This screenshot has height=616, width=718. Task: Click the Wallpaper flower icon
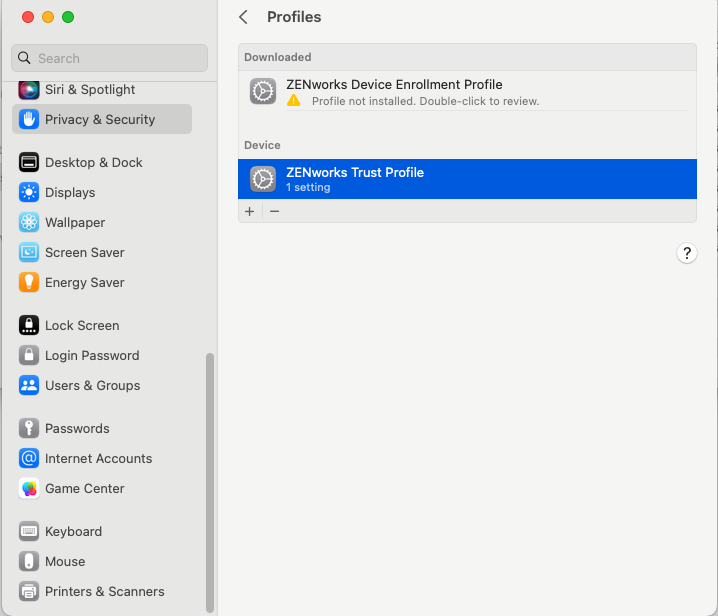tap(29, 222)
